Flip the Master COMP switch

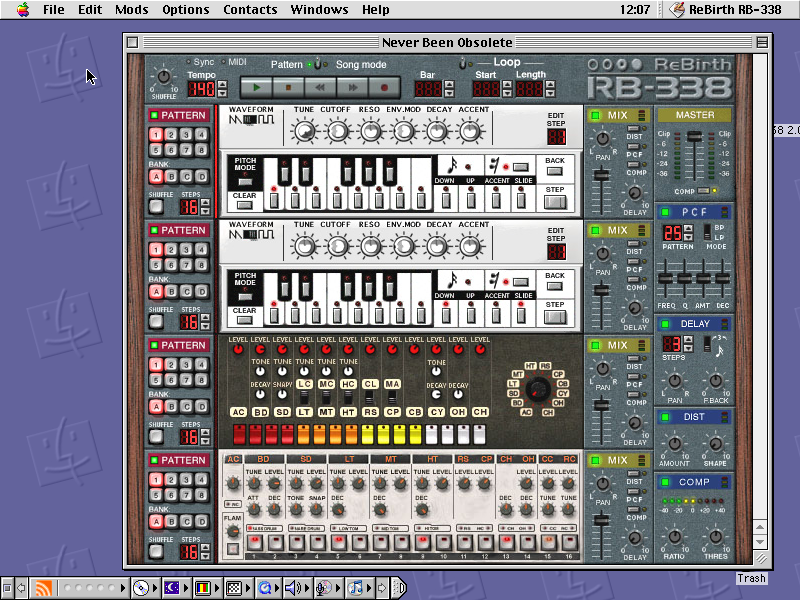(704, 191)
